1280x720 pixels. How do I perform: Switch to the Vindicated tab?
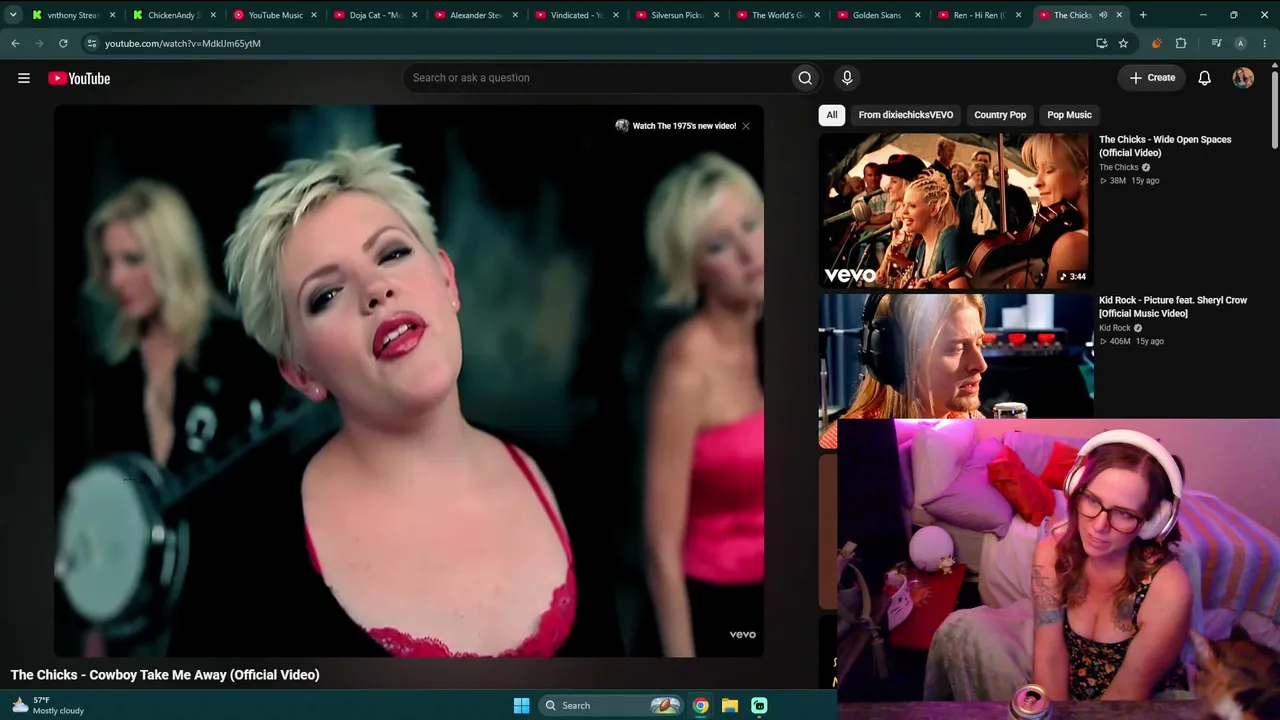(x=578, y=15)
